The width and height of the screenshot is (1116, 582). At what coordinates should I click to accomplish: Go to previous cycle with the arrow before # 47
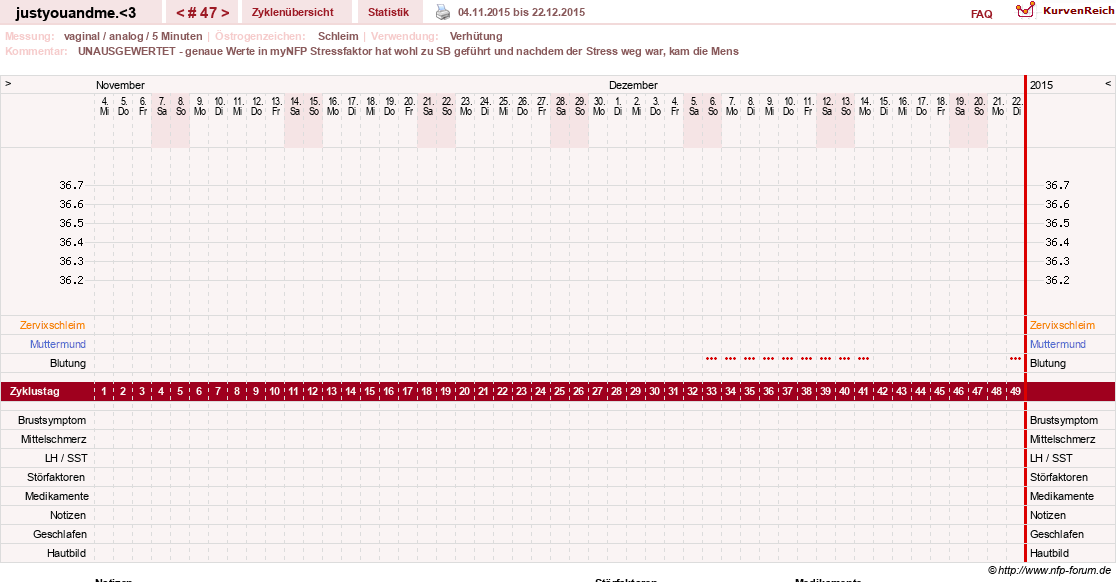180,13
